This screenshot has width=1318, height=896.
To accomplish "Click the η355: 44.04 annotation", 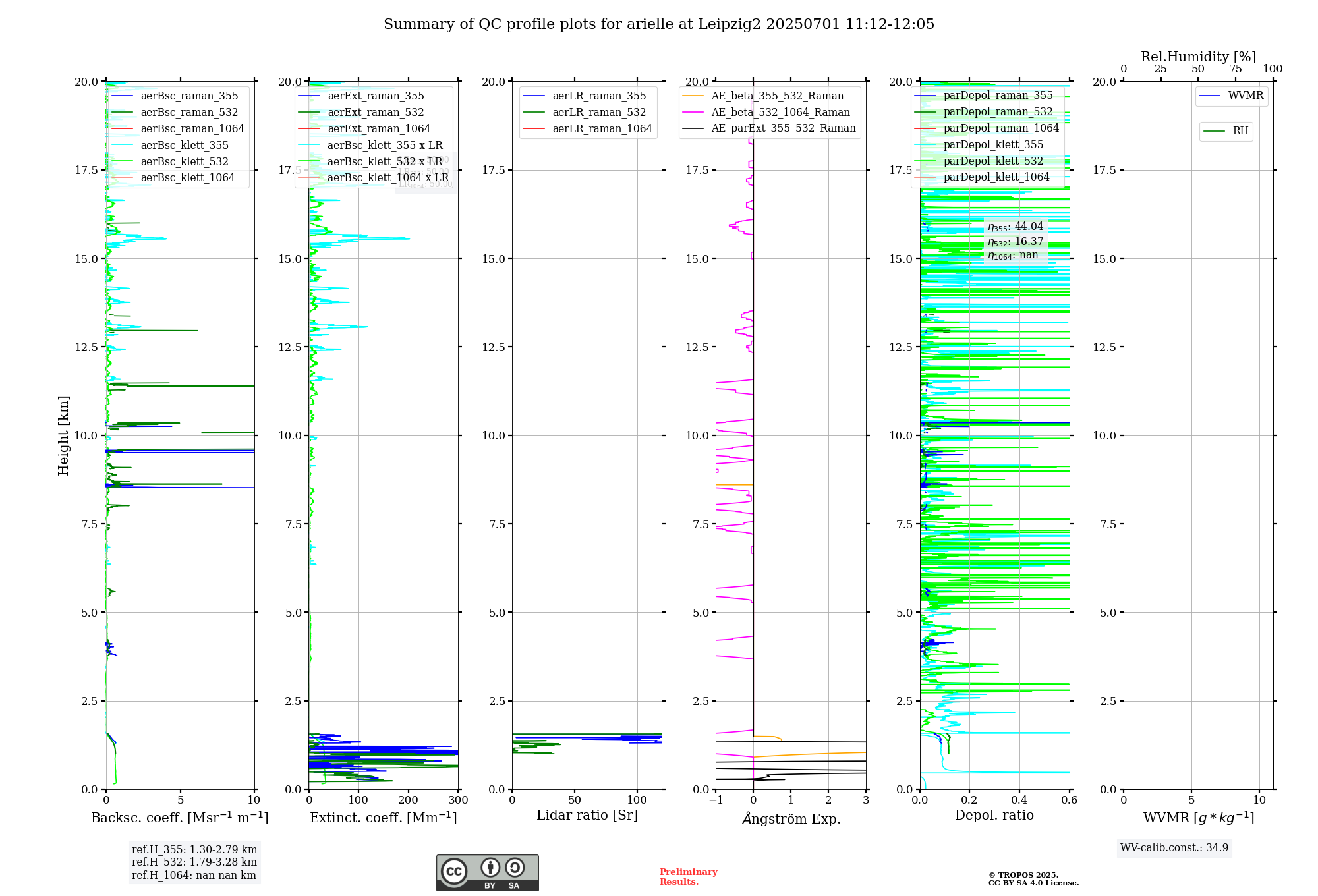I will (x=1016, y=227).
